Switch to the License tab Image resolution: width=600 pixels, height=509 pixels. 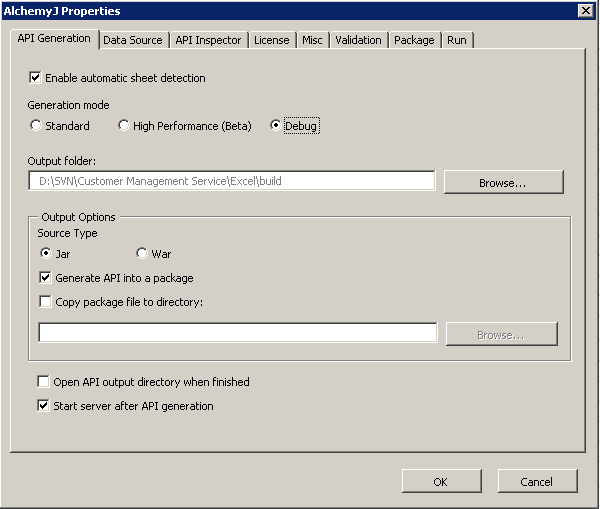tap(272, 40)
